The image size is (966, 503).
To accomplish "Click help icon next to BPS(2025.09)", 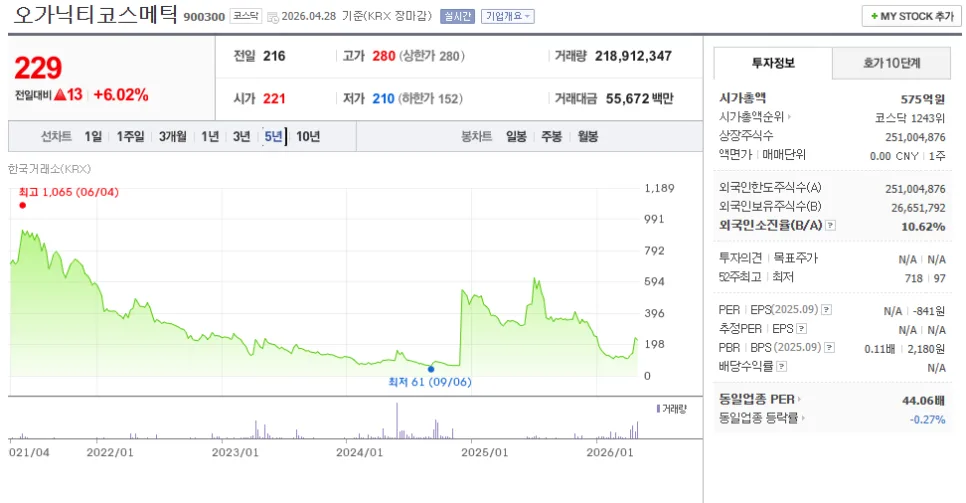I will (x=830, y=348).
